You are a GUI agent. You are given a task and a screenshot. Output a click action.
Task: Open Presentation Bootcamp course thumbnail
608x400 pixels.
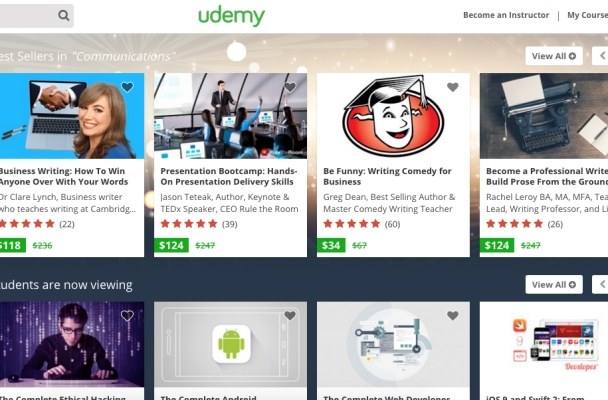tap(230, 116)
